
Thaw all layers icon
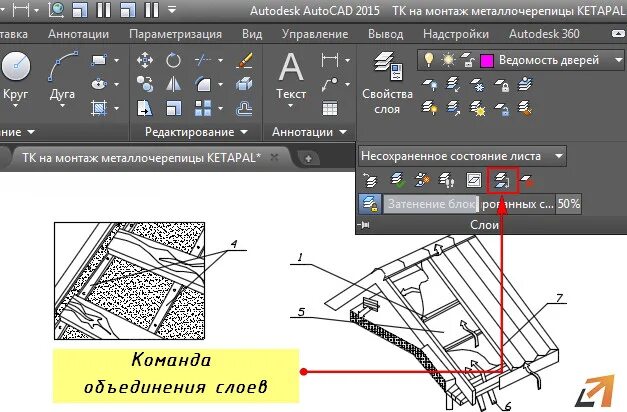tap(477, 108)
